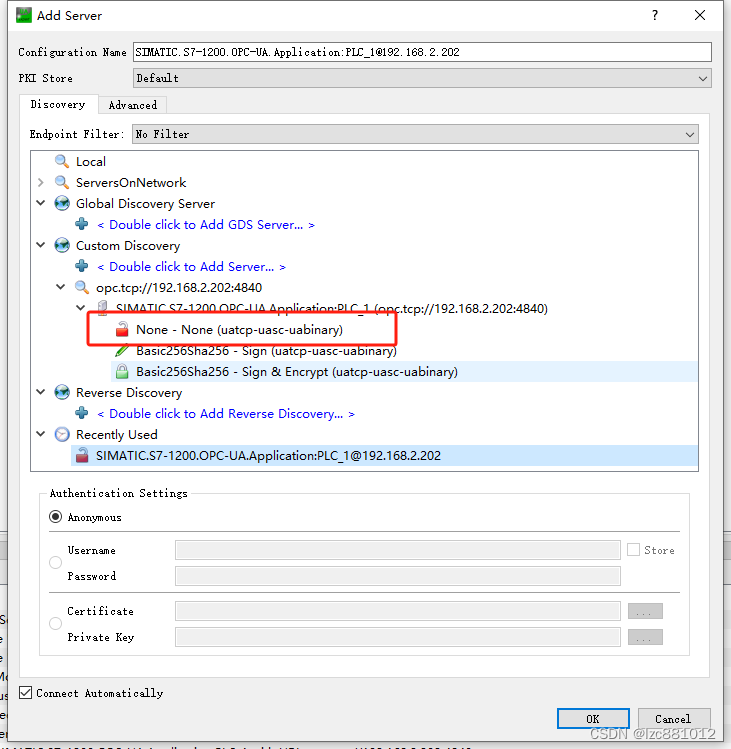The width and height of the screenshot is (731, 749).
Task: Click the Certificate path field
Action: click(x=398, y=611)
